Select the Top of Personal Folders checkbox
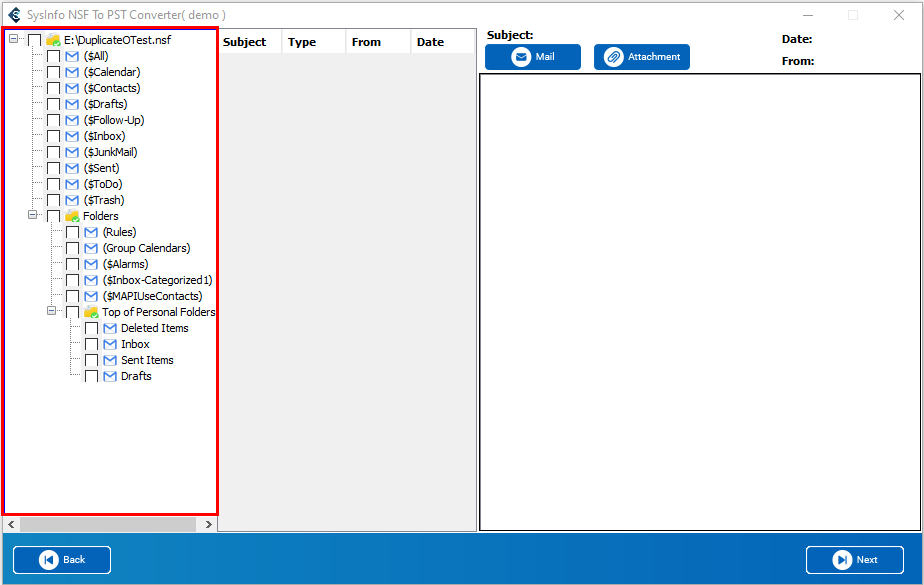Viewport: 924px width, 585px height. click(x=72, y=312)
